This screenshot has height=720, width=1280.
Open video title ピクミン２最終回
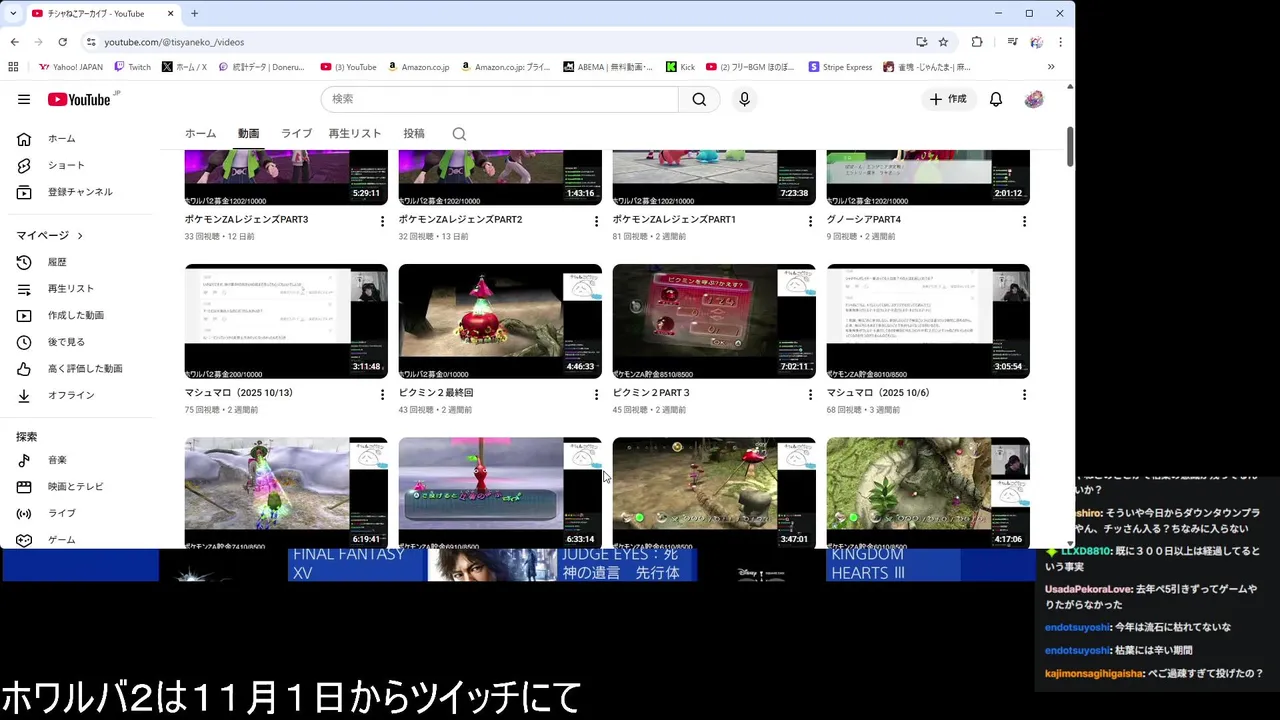point(436,393)
